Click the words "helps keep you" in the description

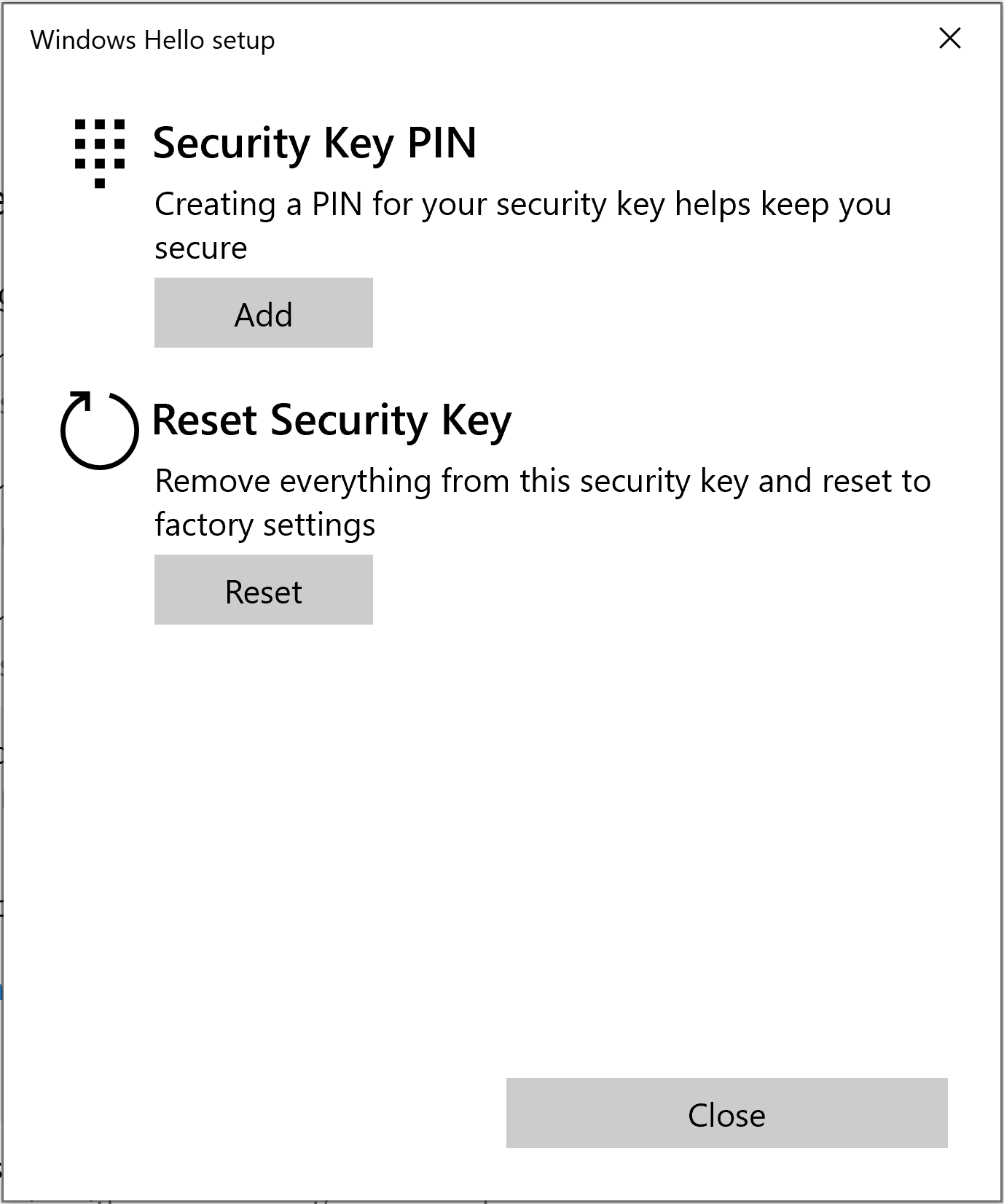pyautogui.click(x=783, y=205)
